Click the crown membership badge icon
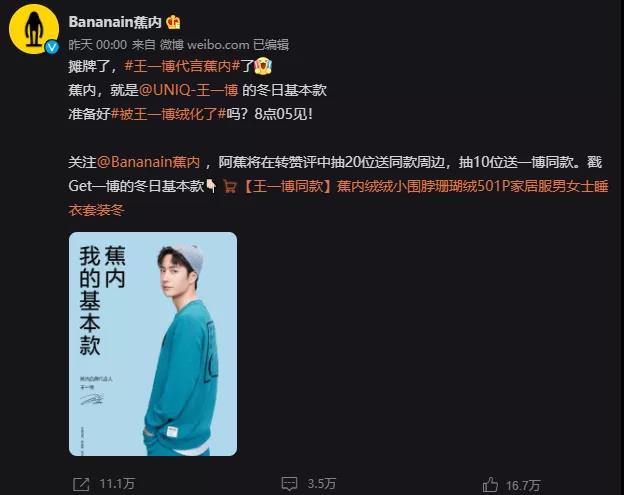The width and height of the screenshot is (624, 495). pyautogui.click(x=173, y=22)
